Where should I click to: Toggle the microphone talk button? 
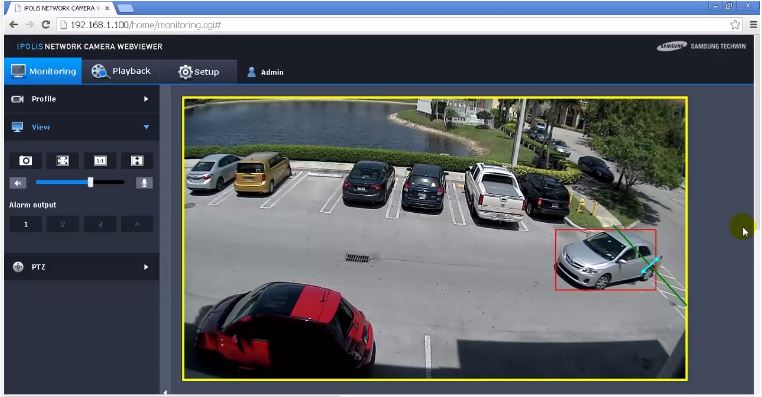tap(144, 183)
